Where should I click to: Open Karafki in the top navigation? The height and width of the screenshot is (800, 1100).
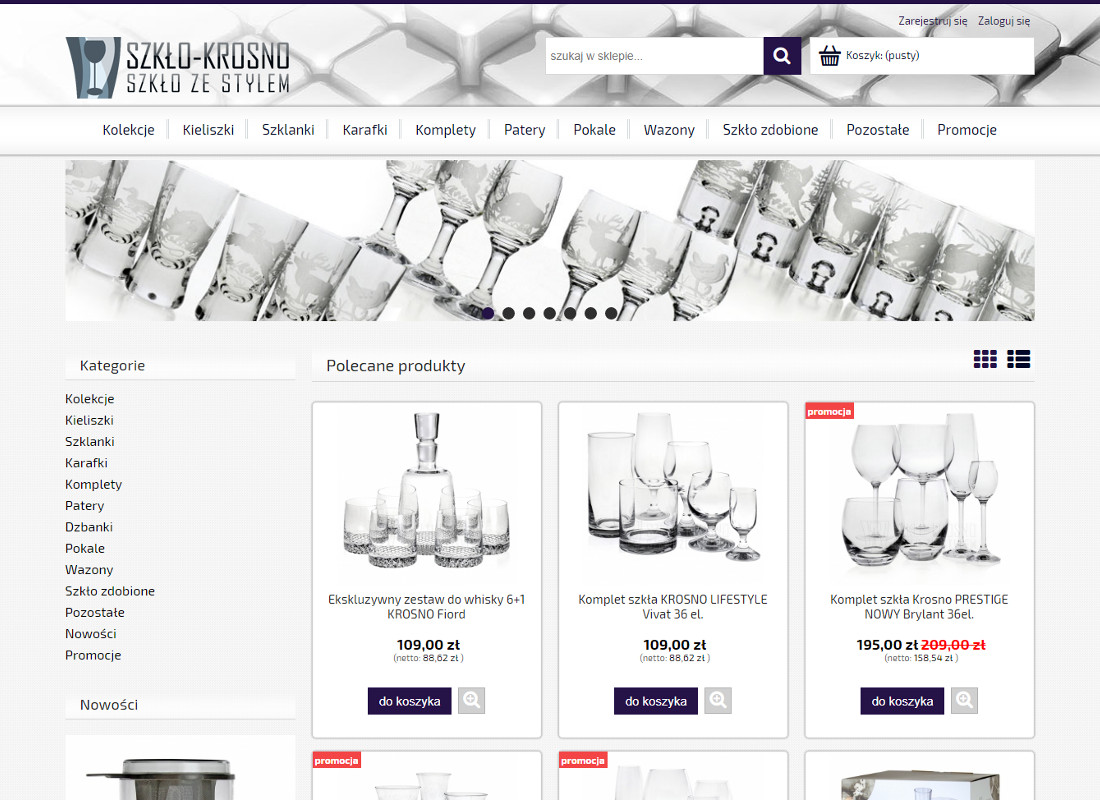pyautogui.click(x=365, y=130)
